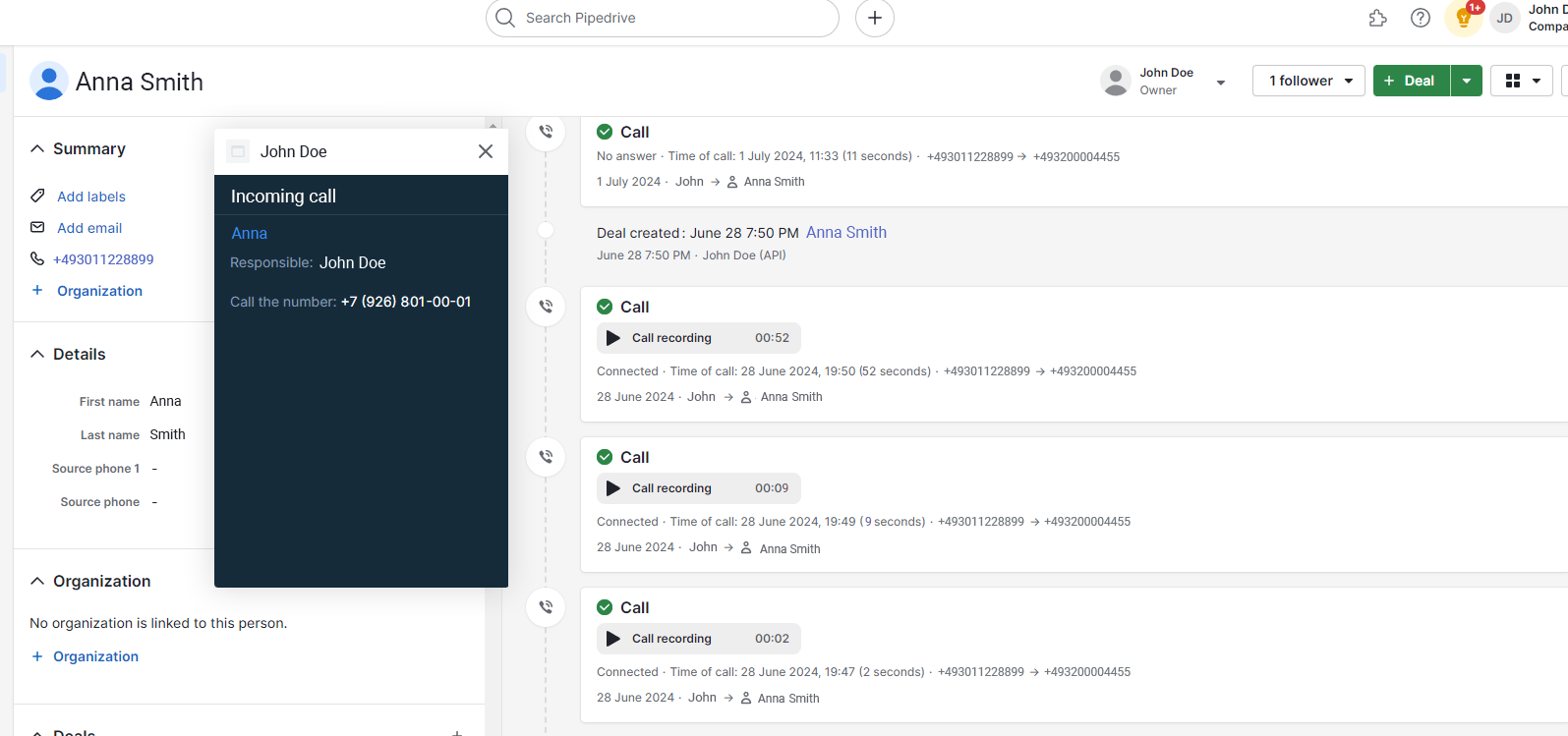Click the Add labels link
The width and height of the screenshot is (1568, 736).
91,197
